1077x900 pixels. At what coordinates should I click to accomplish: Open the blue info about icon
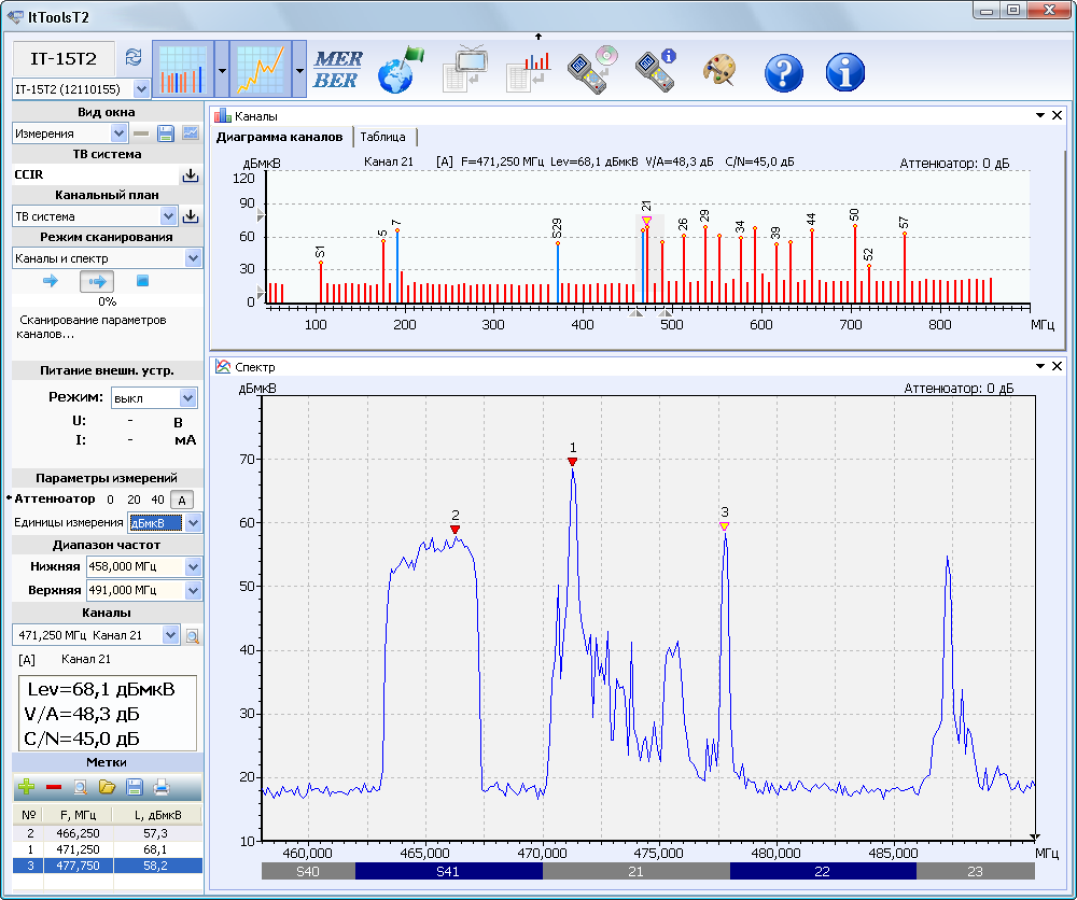click(x=845, y=71)
